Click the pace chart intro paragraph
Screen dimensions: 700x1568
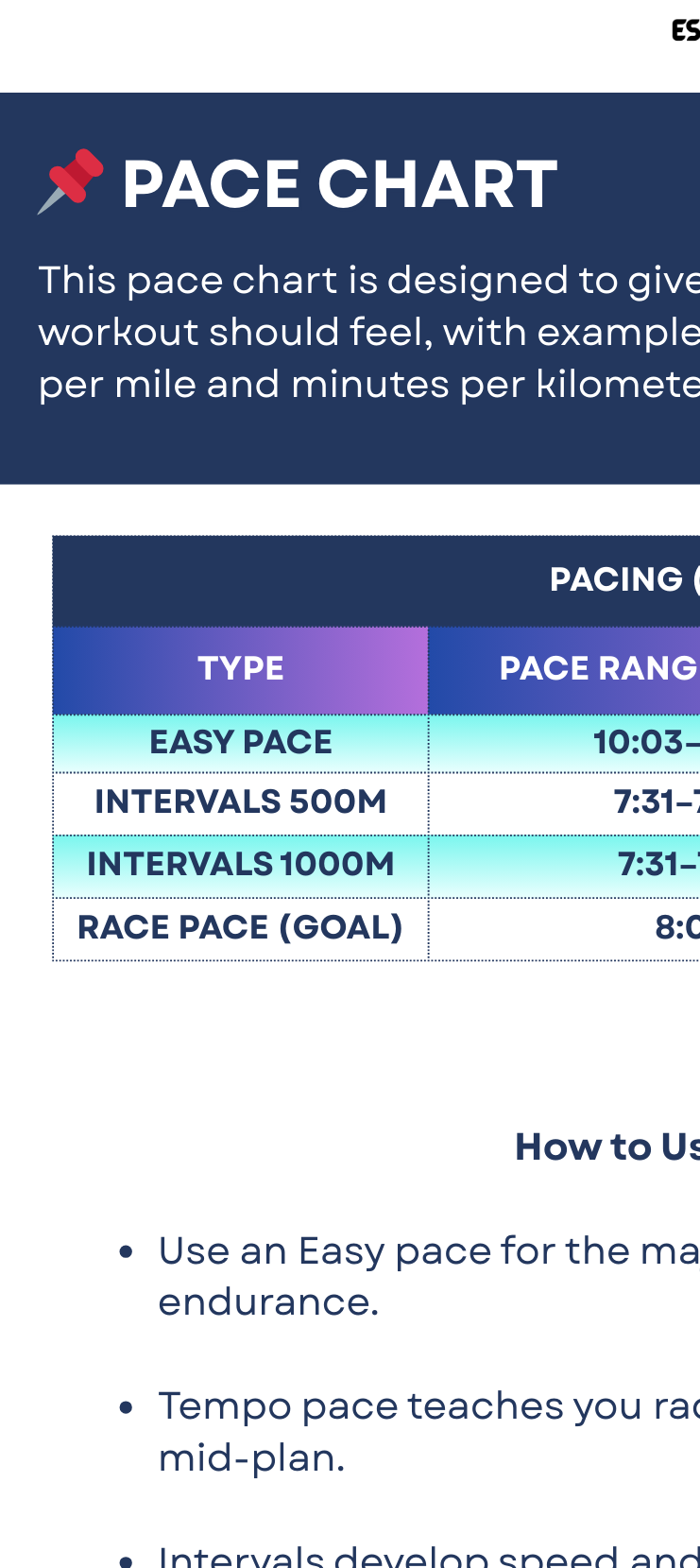click(x=368, y=332)
